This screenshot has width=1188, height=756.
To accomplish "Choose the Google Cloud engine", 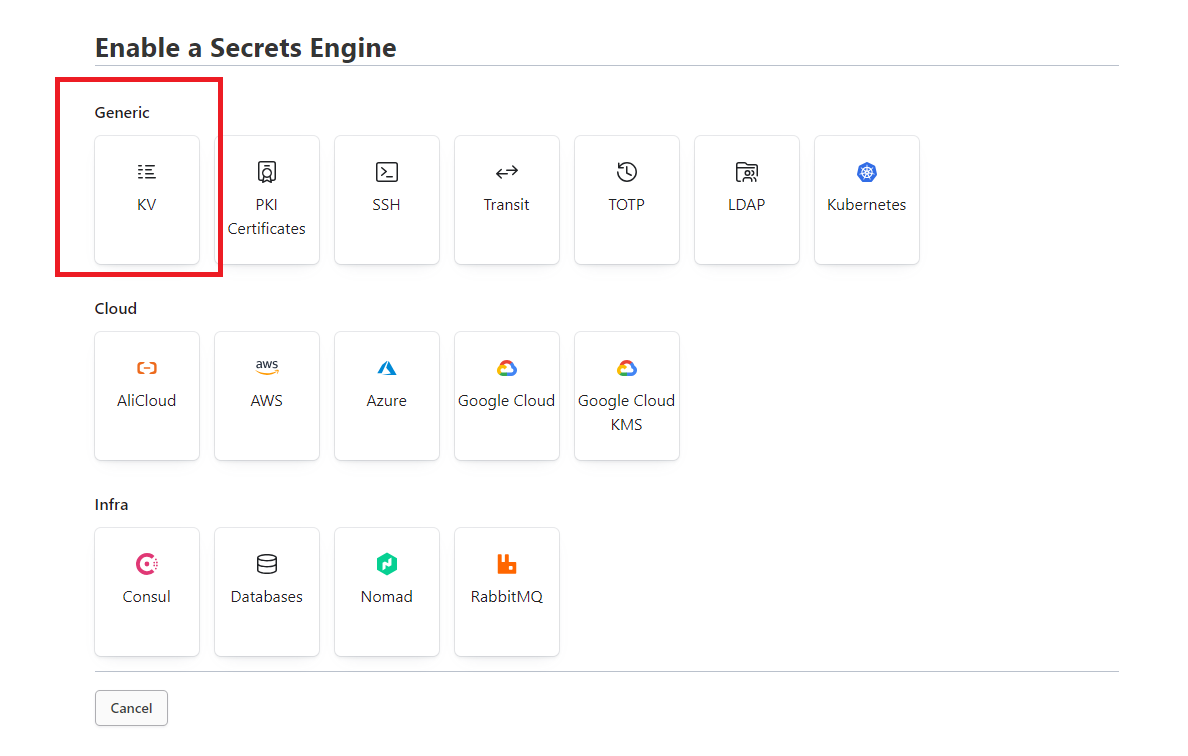I will click(x=507, y=394).
